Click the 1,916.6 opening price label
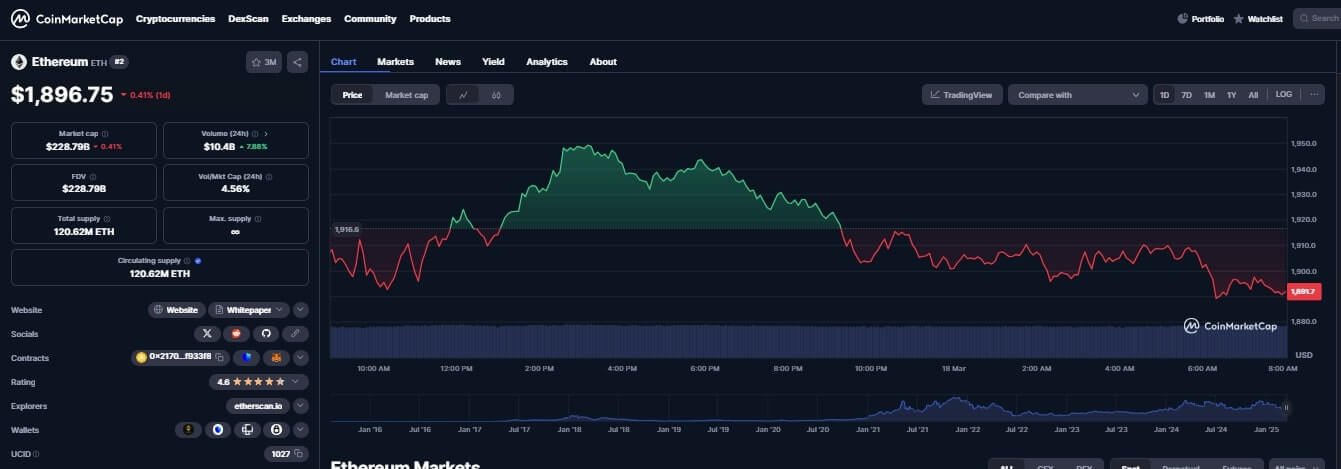 (346, 229)
